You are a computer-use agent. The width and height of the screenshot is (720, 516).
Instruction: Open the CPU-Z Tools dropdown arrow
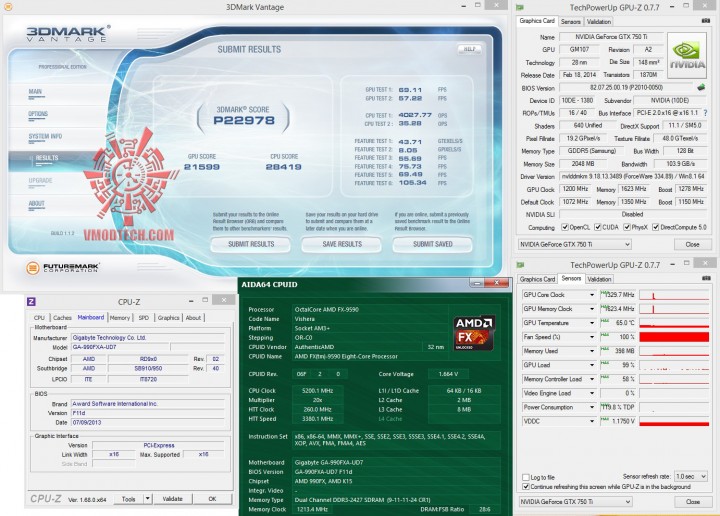click(147, 499)
